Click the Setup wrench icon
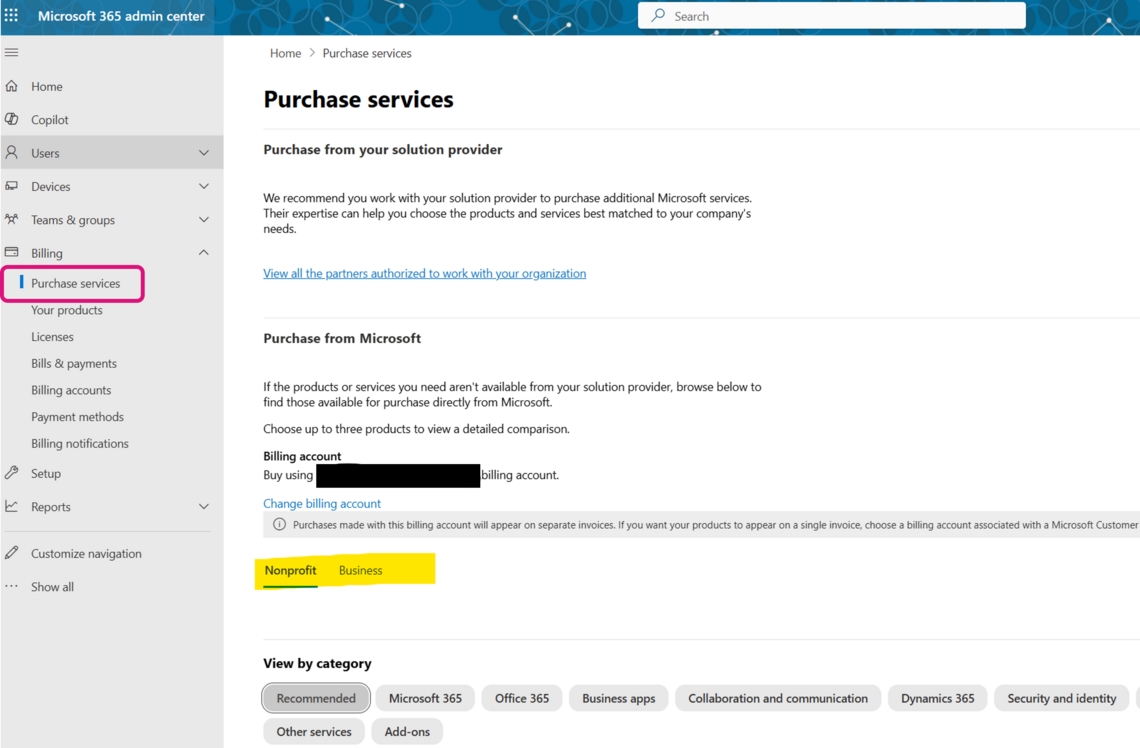 click(x=12, y=472)
